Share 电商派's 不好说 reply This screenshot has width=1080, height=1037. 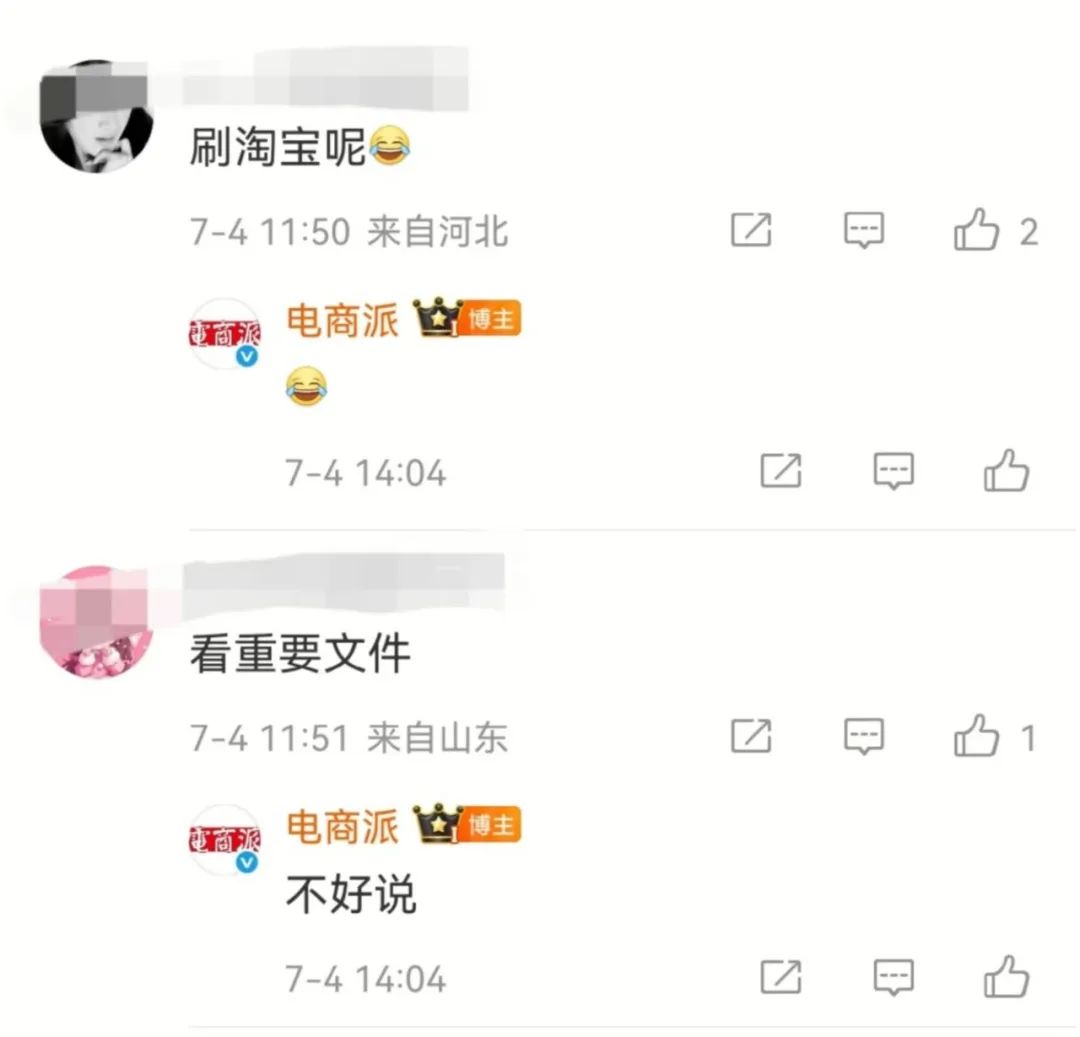(x=780, y=976)
